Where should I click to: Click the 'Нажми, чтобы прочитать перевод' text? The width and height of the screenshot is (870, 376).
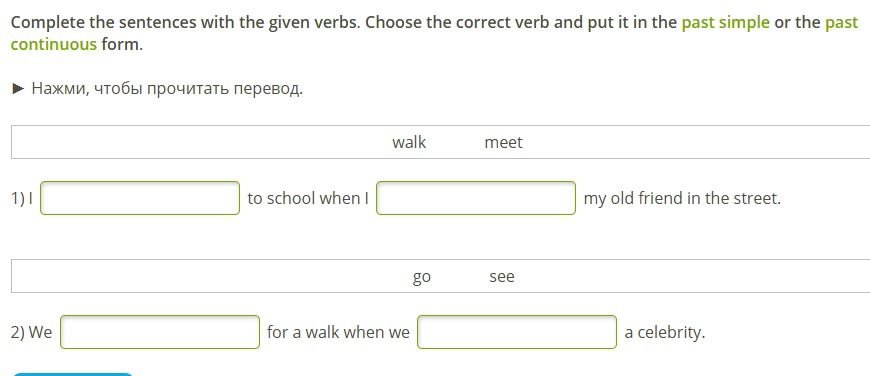pos(167,89)
